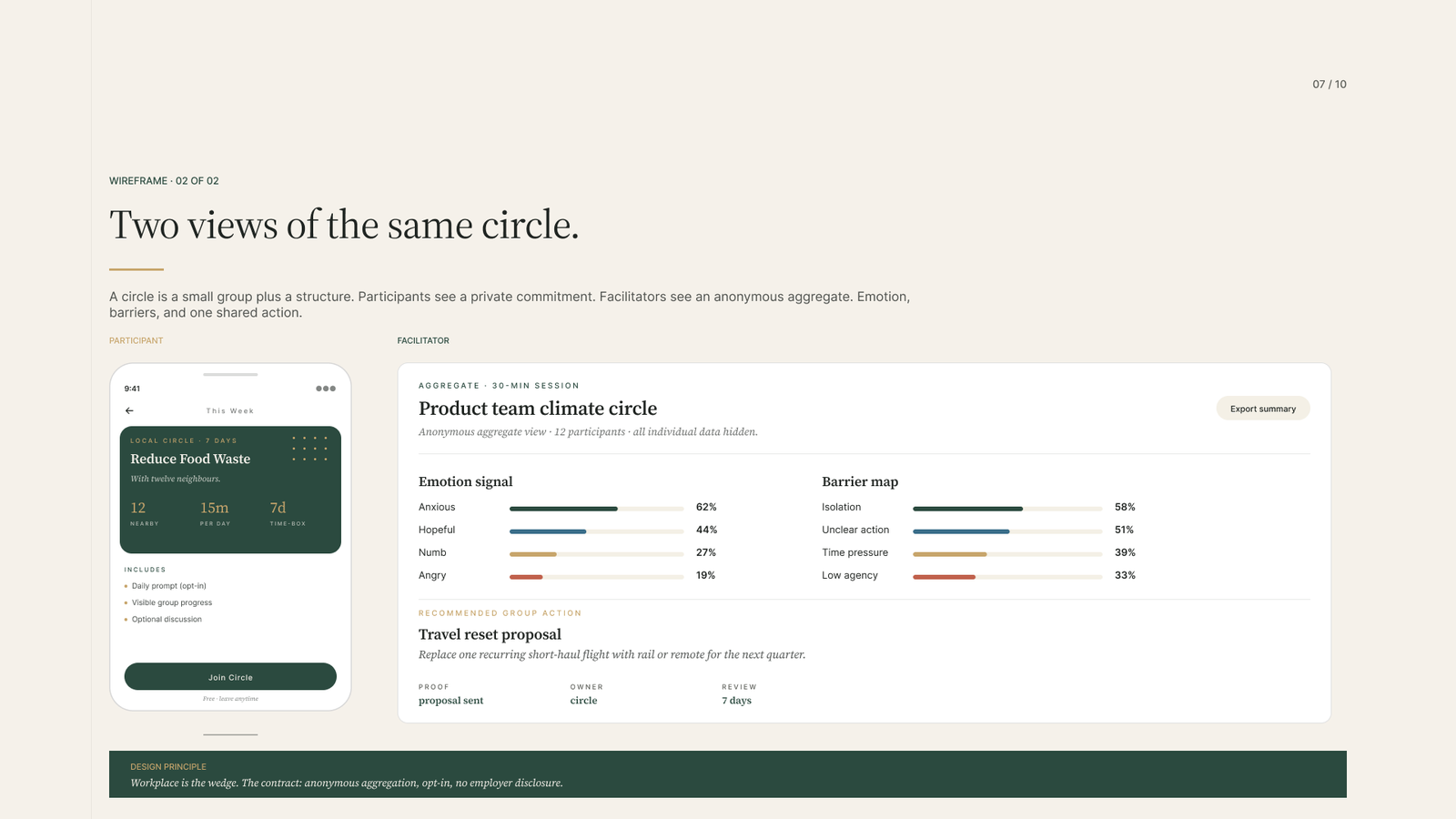Click the Travel reset proposal heading
This screenshot has height=819, width=1456.
tap(490, 634)
